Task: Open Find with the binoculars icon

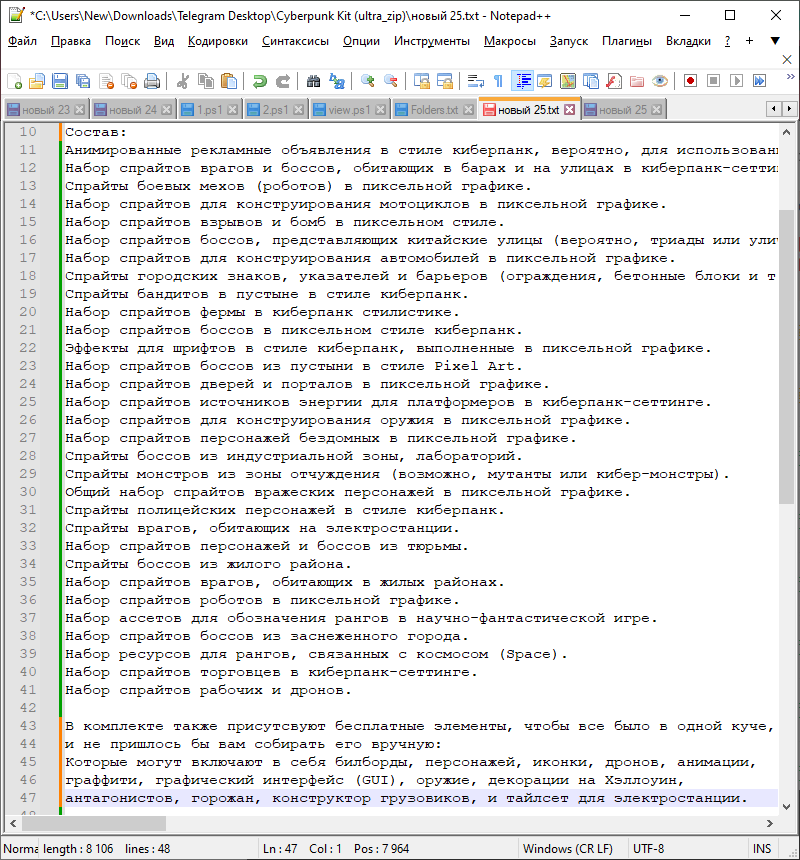Action: tap(313, 81)
